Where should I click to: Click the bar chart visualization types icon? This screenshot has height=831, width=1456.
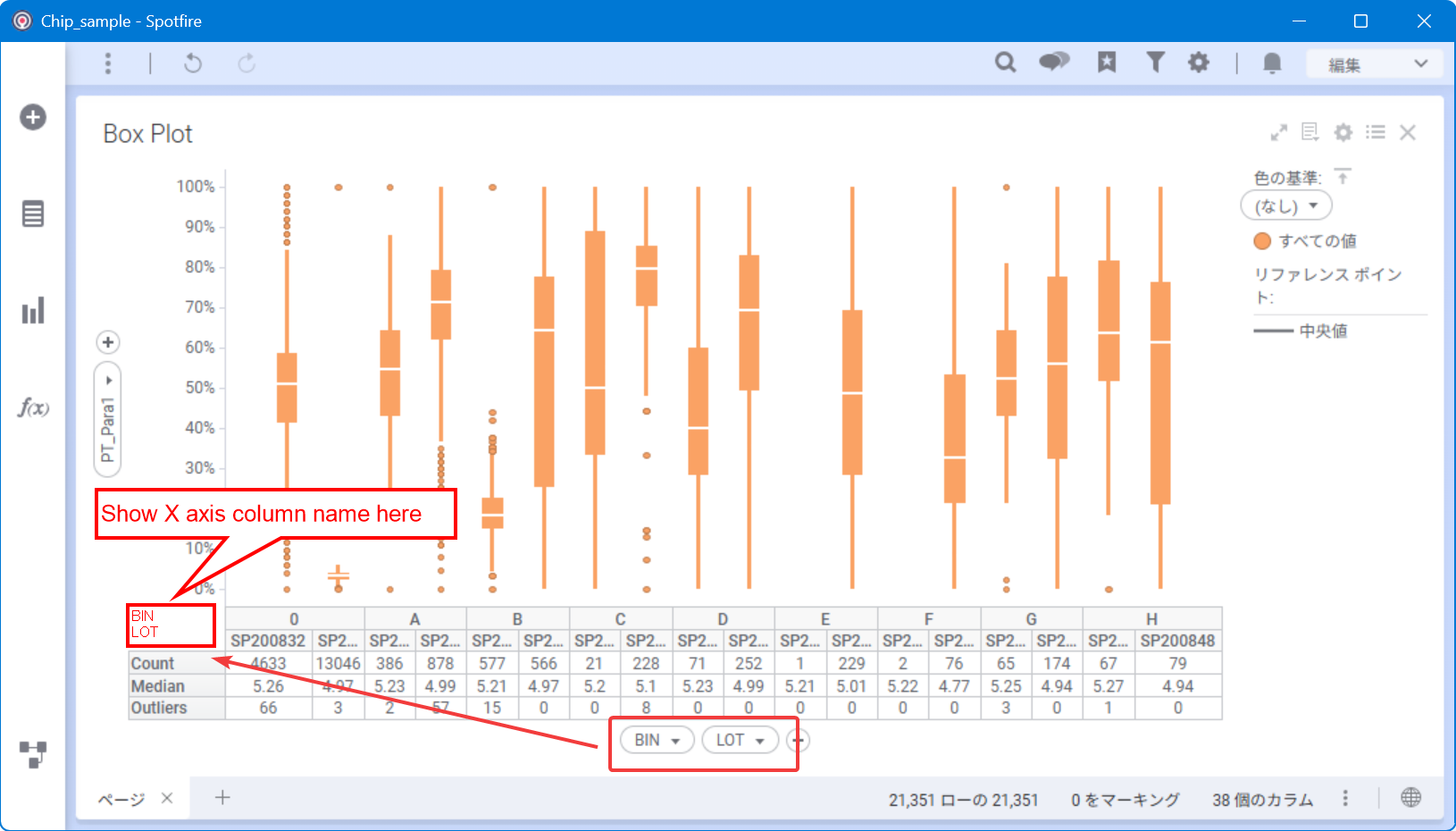pos(33,311)
